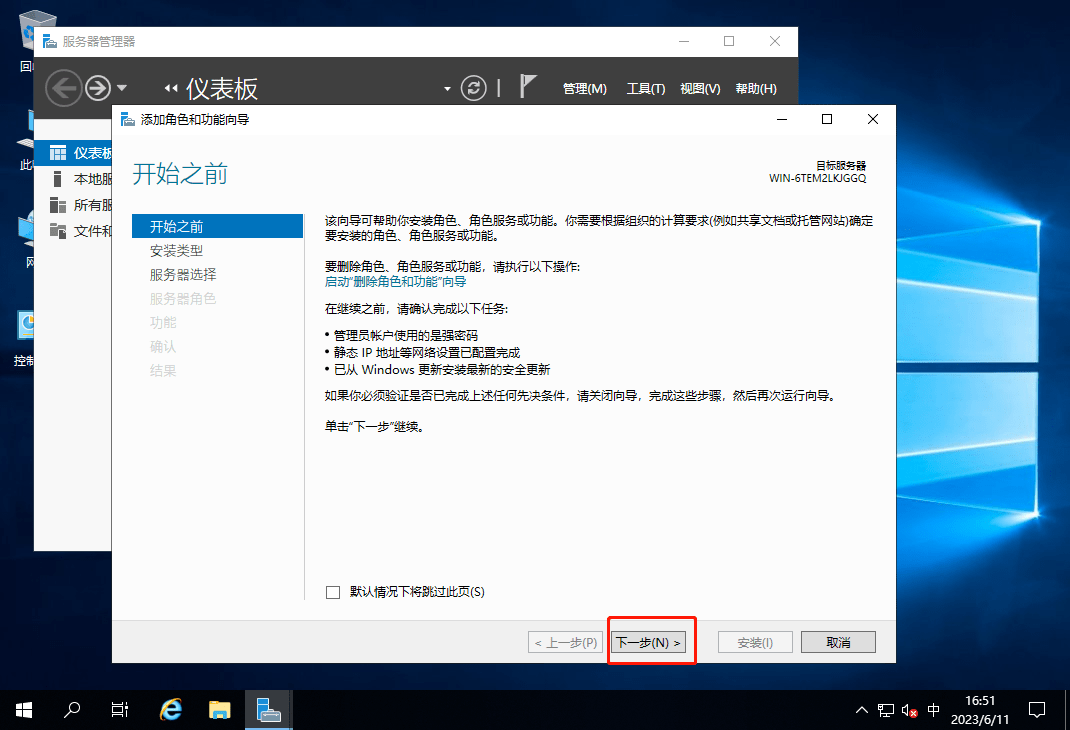Cancel the wizard with 取消
1070x730 pixels.
(x=838, y=642)
